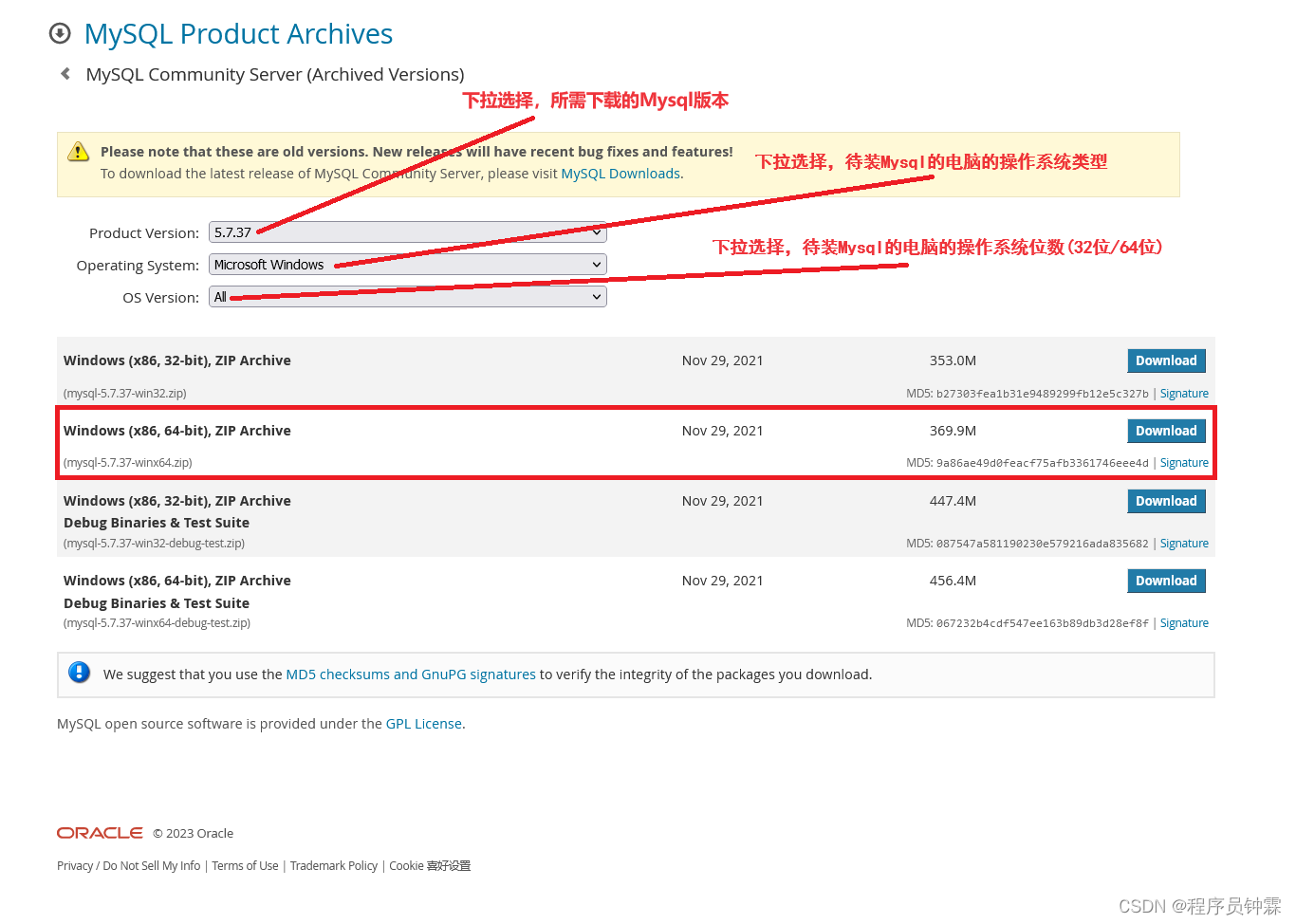Click Windows (x86, 32-bit), ZIP Archive 353.0M title

pos(177,360)
